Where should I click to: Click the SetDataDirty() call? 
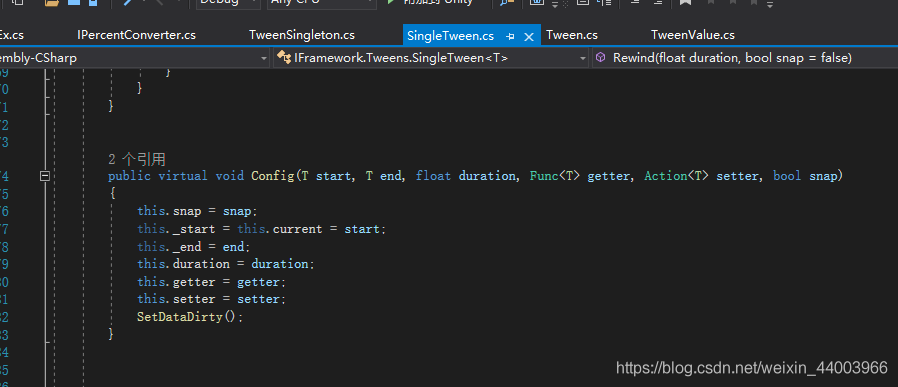[190, 317]
